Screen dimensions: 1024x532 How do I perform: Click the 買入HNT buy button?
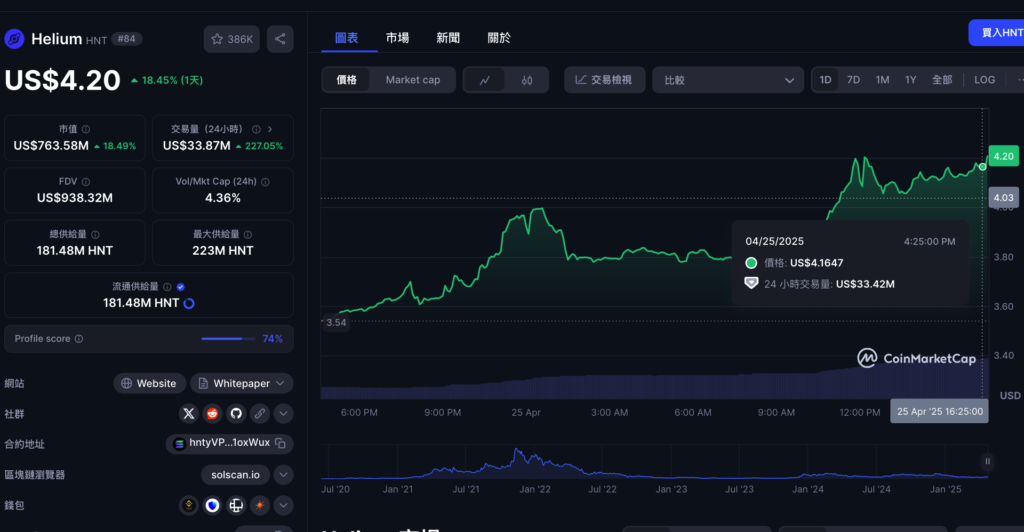[997, 33]
